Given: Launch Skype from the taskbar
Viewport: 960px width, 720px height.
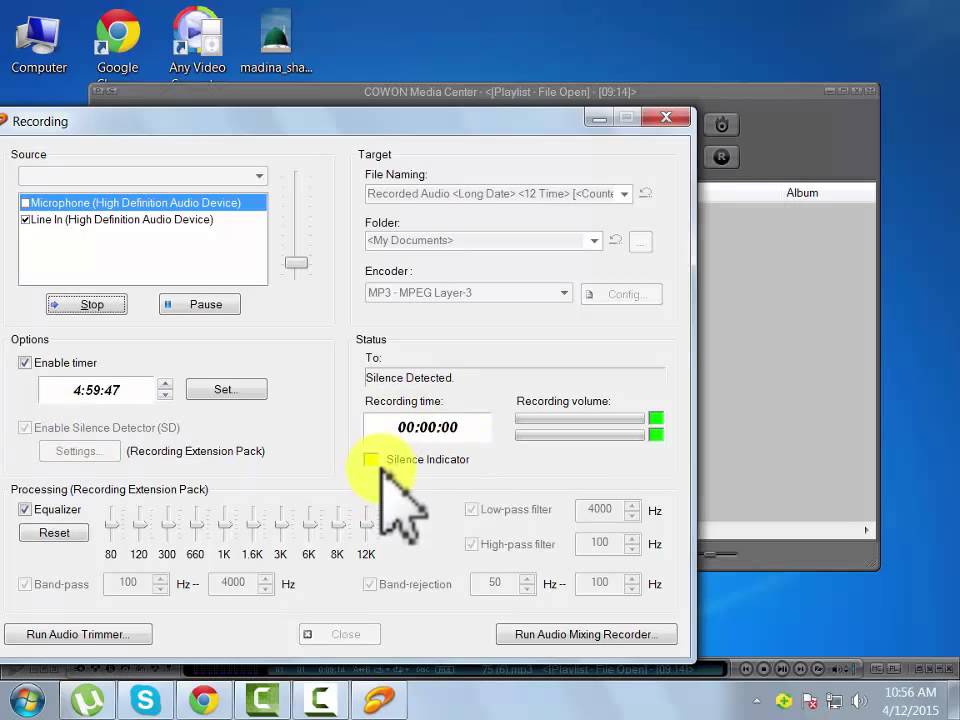Looking at the screenshot, I should pyautogui.click(x=145, y=700).
